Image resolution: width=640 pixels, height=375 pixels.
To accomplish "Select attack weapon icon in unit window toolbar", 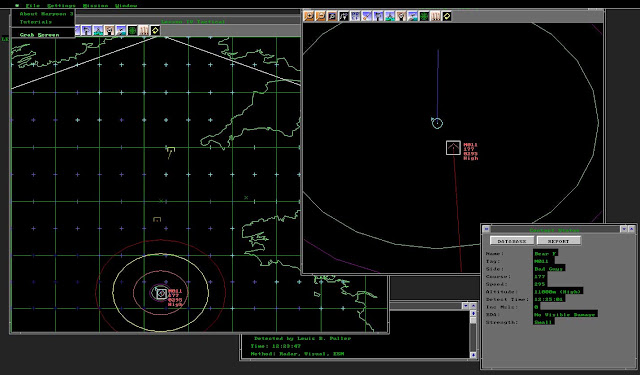I will 367,16.
